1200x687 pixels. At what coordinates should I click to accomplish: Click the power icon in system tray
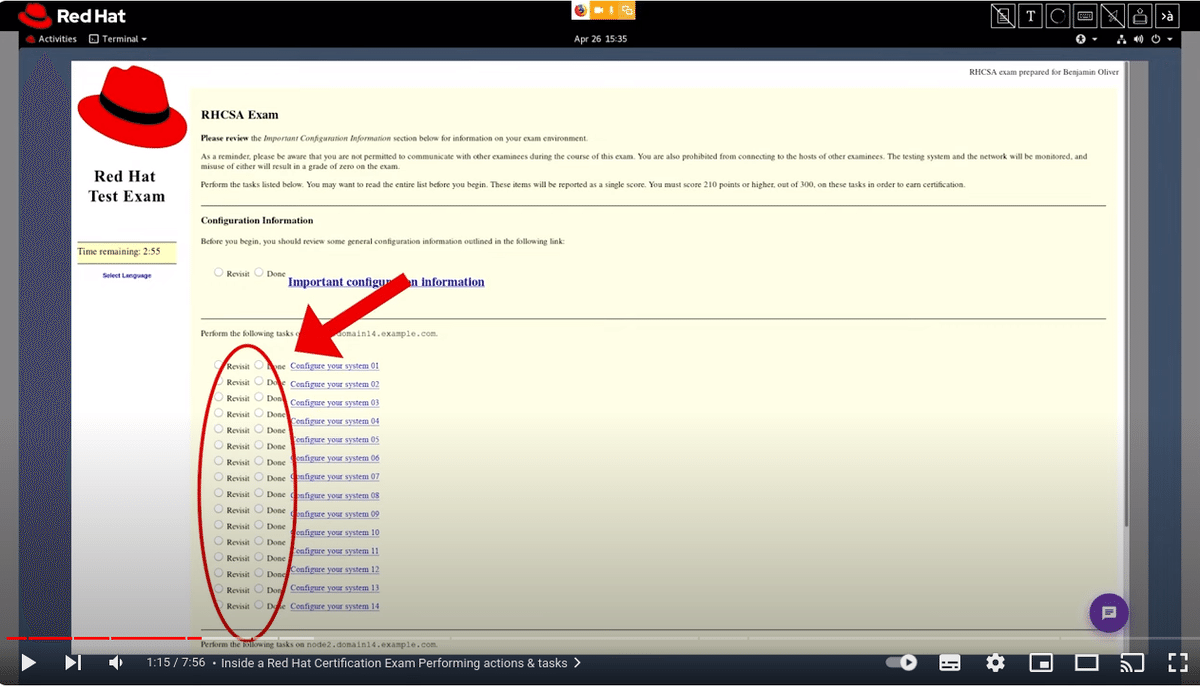1156,39
